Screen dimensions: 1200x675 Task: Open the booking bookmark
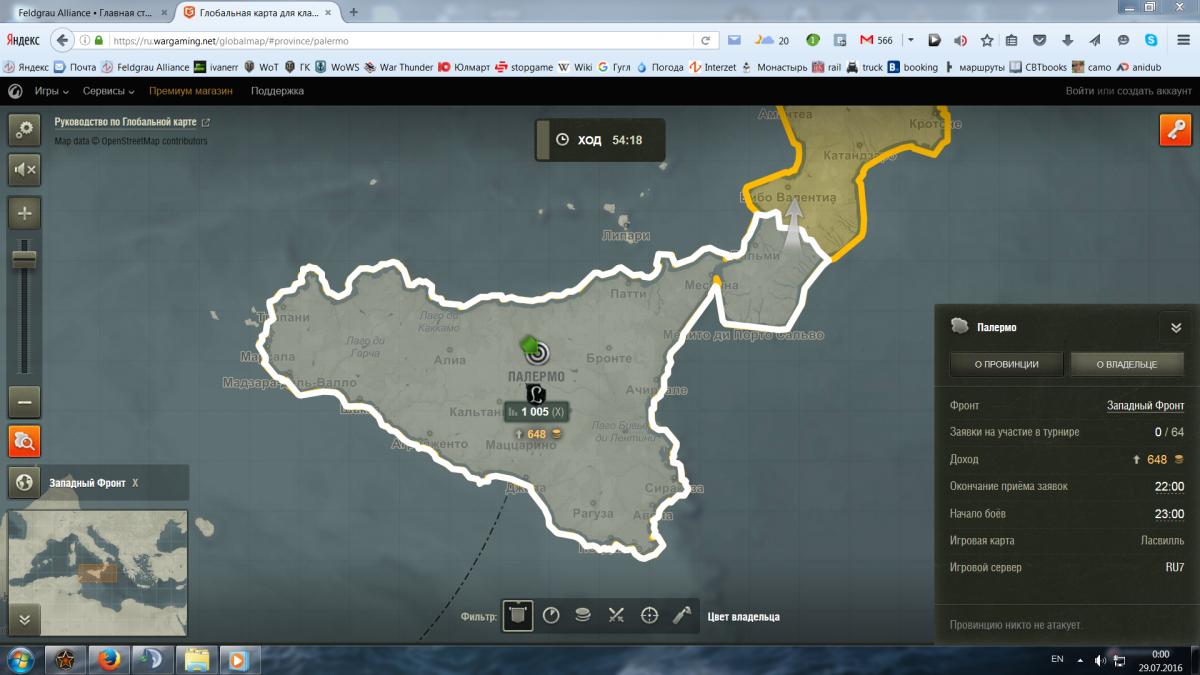(912, 67)
